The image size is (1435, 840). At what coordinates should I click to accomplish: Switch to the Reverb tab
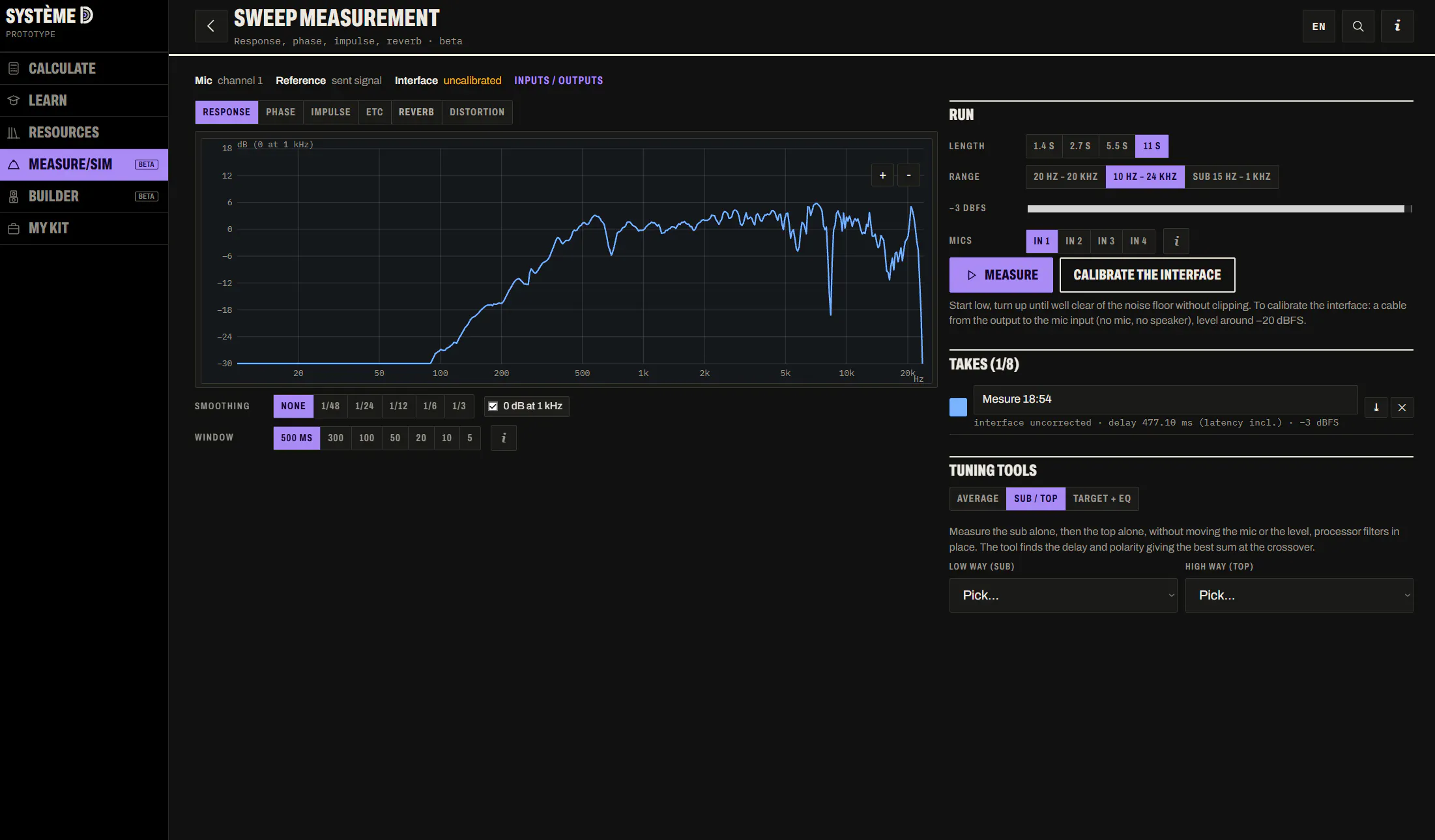click(416, 112)
